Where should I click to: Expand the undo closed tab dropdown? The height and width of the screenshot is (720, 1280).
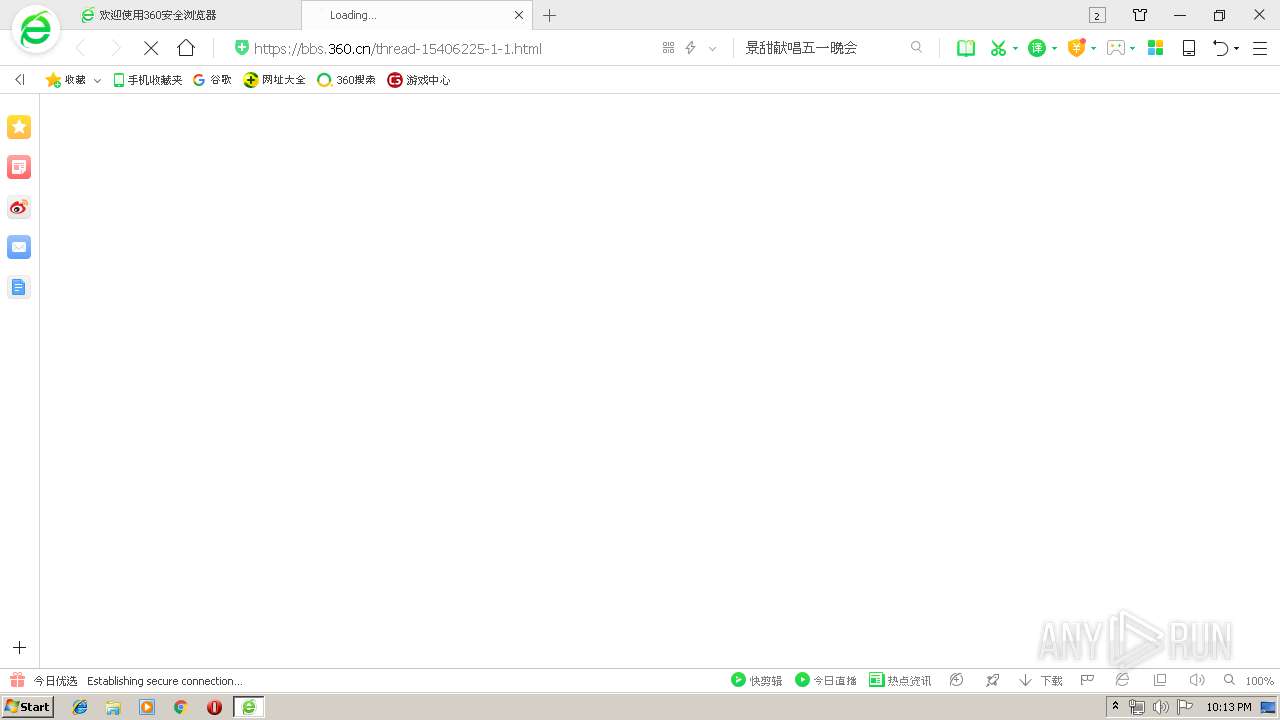(1236, 48)
